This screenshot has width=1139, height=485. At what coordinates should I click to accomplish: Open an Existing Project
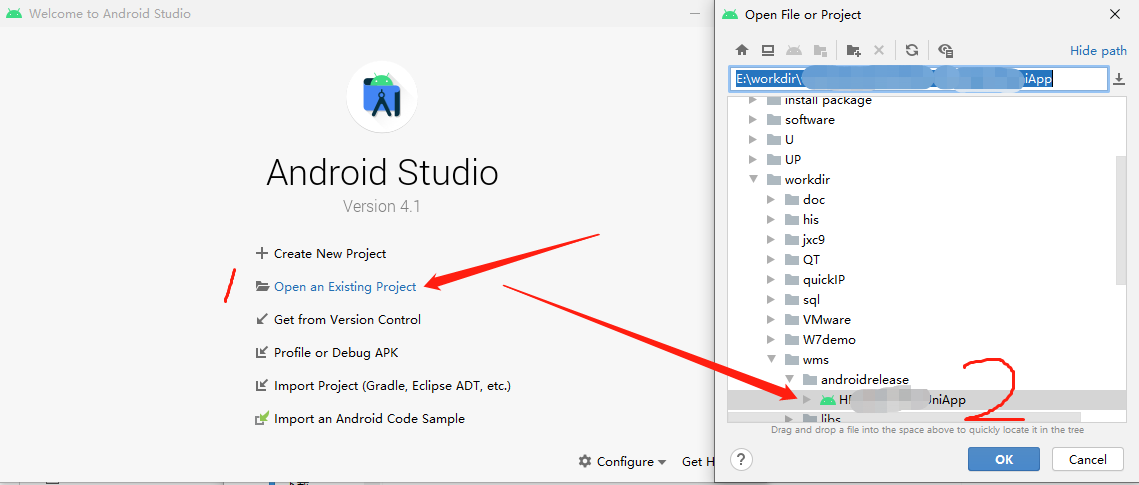coord(345,287)
